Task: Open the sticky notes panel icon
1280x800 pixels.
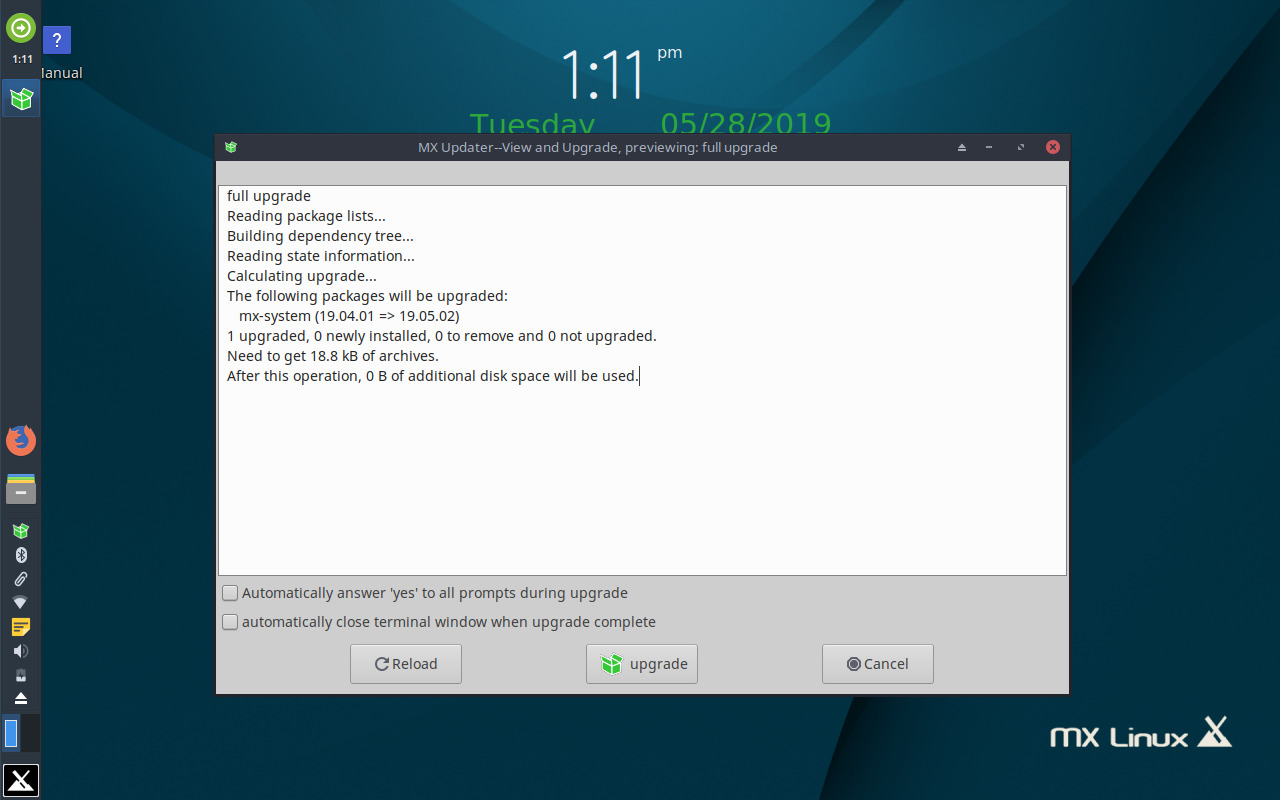Action: pyautogui.click(x=20, y=627)
